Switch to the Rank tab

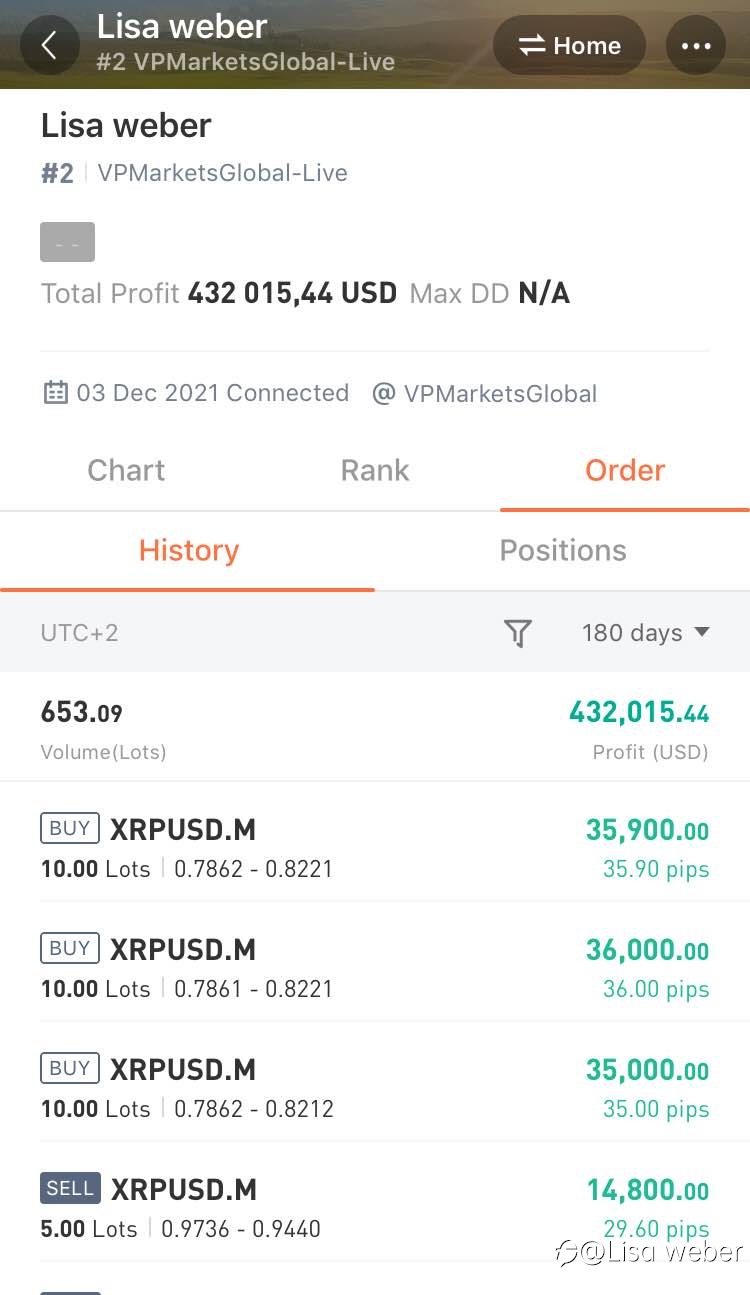coord(375,470)
